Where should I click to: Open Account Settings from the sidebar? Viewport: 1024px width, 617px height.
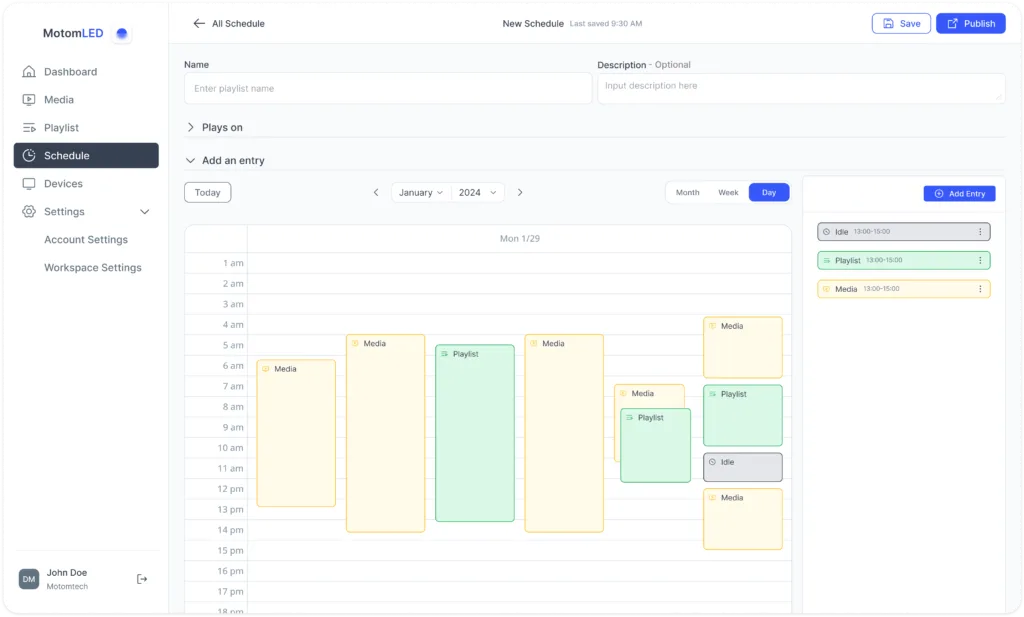[85, 239]
